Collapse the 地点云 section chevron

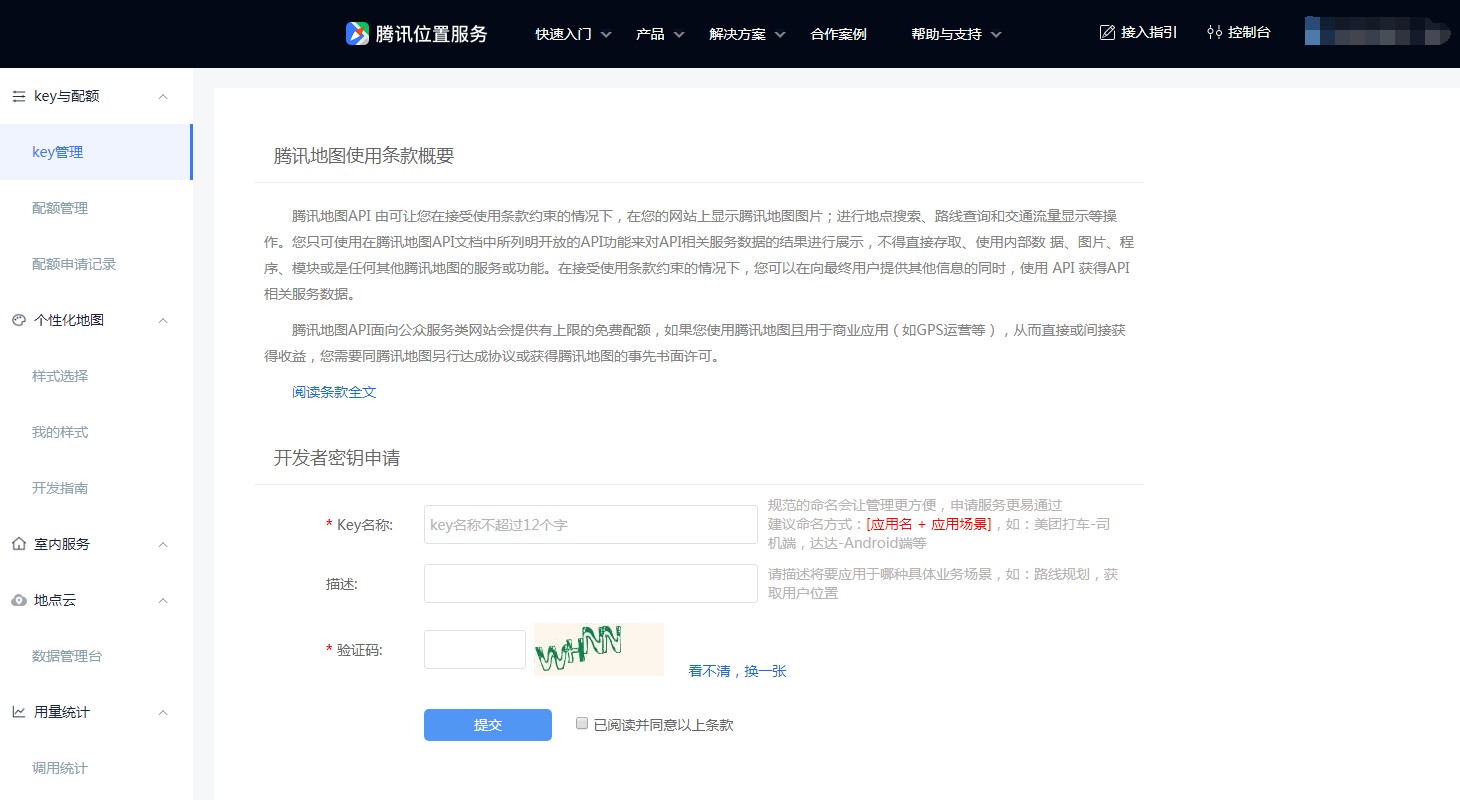(x=164, y=600)
